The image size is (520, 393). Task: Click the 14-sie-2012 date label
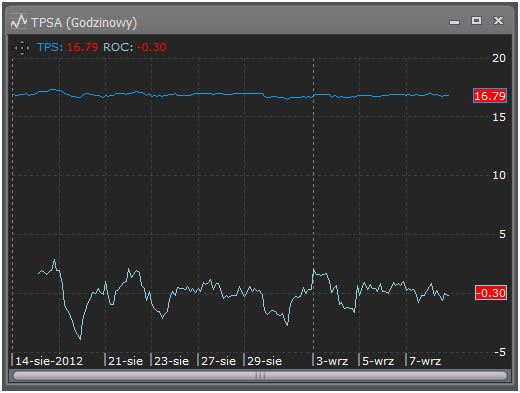pos(49,361)
